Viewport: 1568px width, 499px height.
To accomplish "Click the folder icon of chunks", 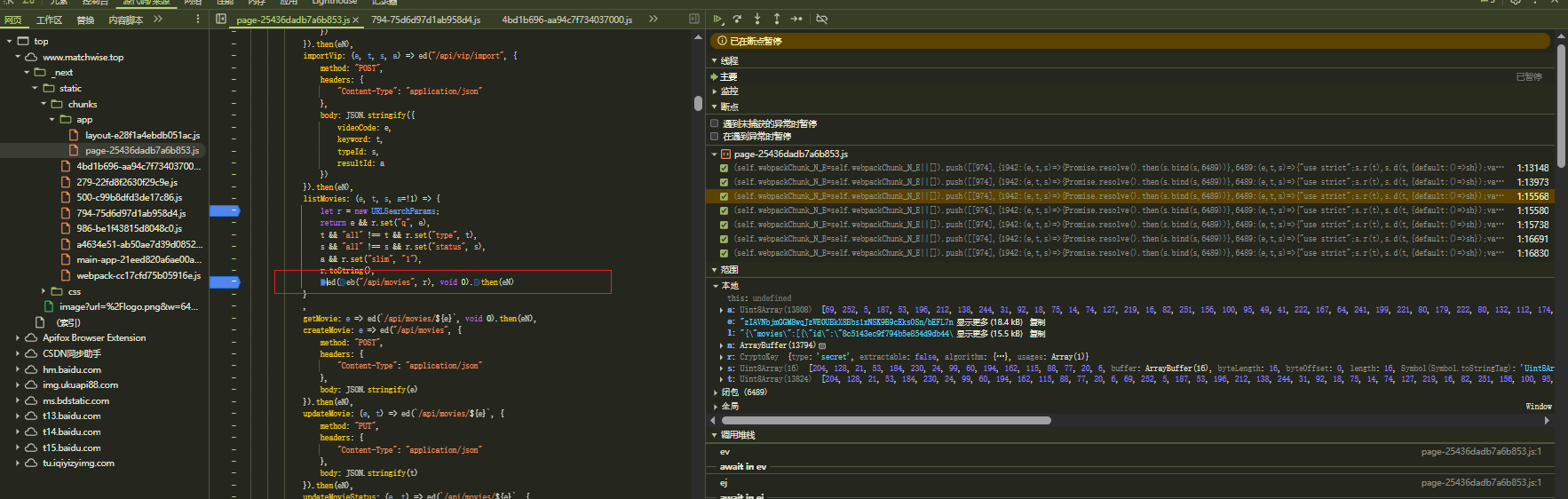I will click(57, 104).
